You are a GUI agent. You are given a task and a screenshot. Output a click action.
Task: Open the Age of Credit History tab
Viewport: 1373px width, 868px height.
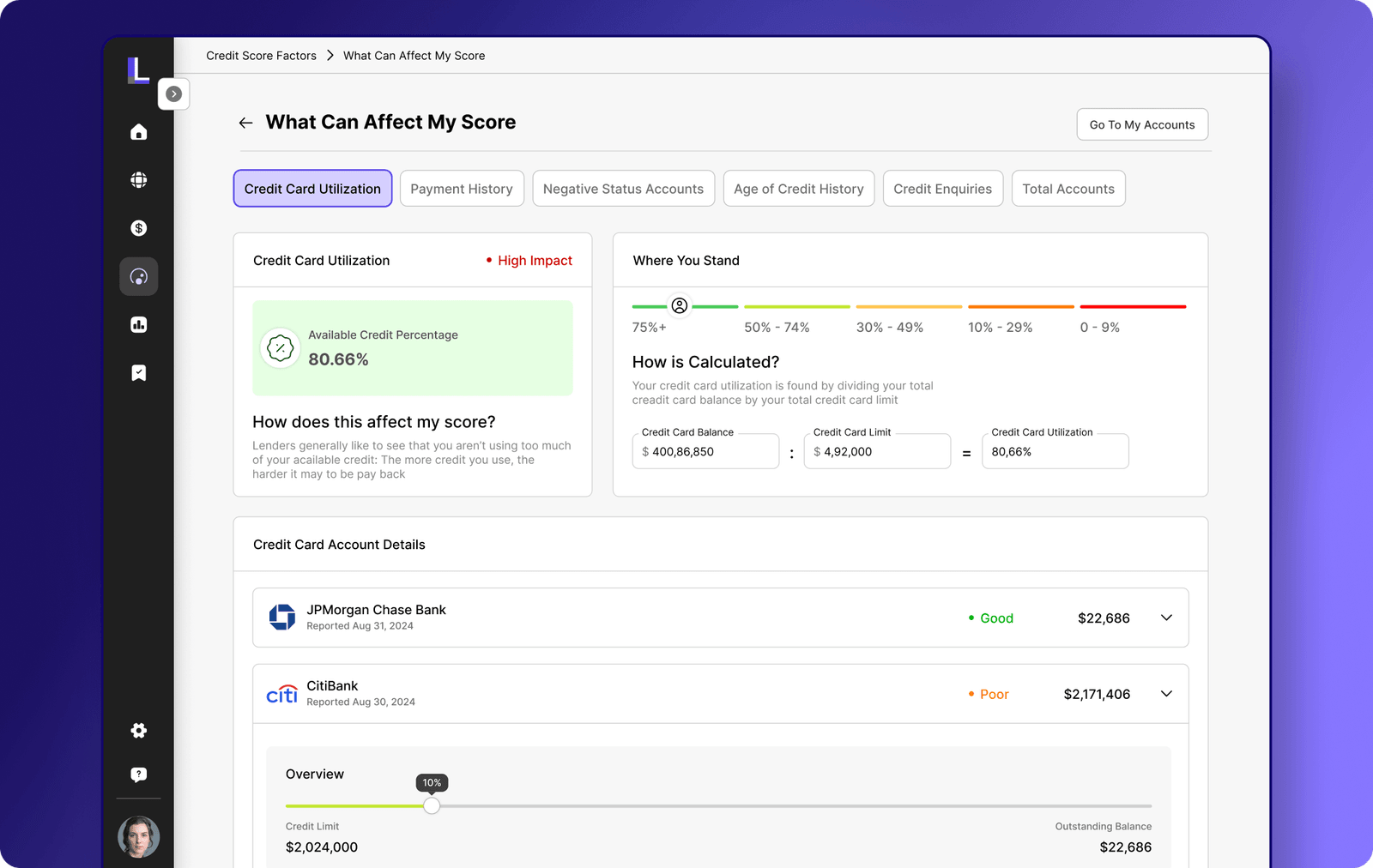coord(798,189)
